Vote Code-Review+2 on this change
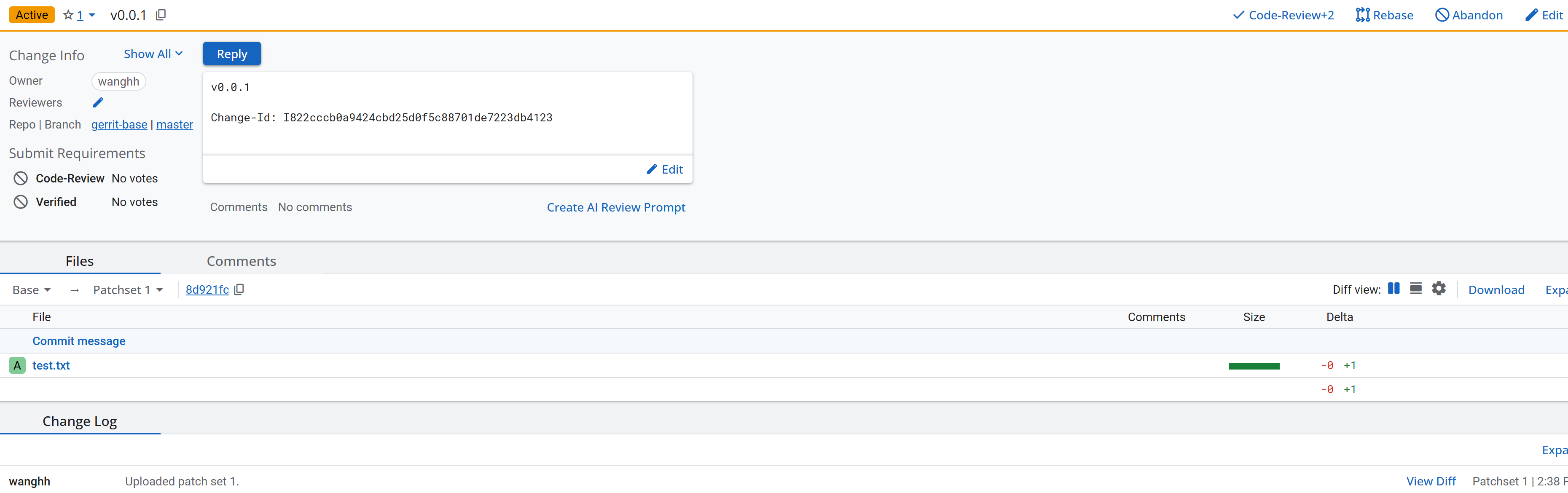The height and width of the screenshot is (493, 1568). tap(1283, 15)
